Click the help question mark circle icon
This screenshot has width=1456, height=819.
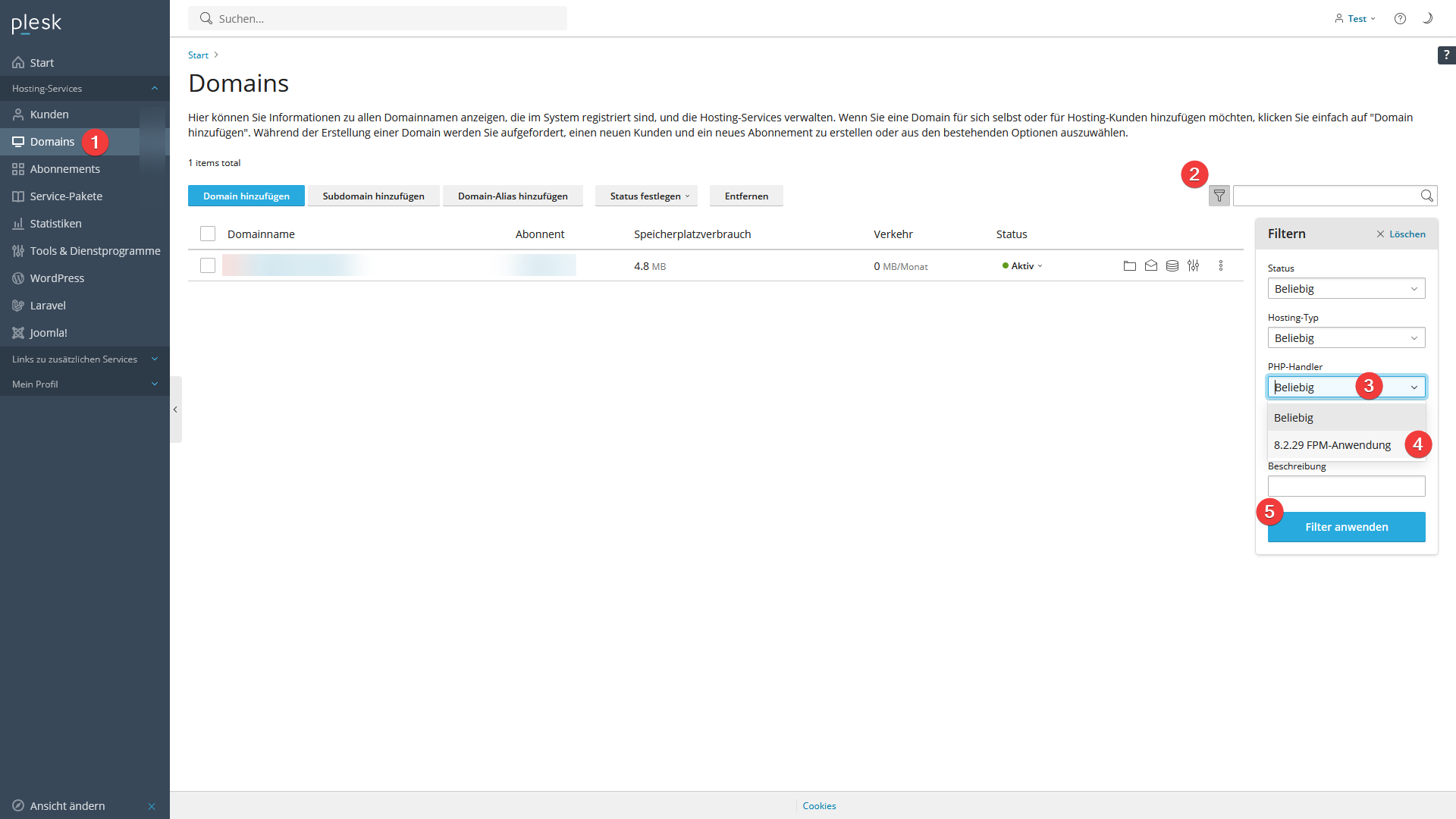1400,18
